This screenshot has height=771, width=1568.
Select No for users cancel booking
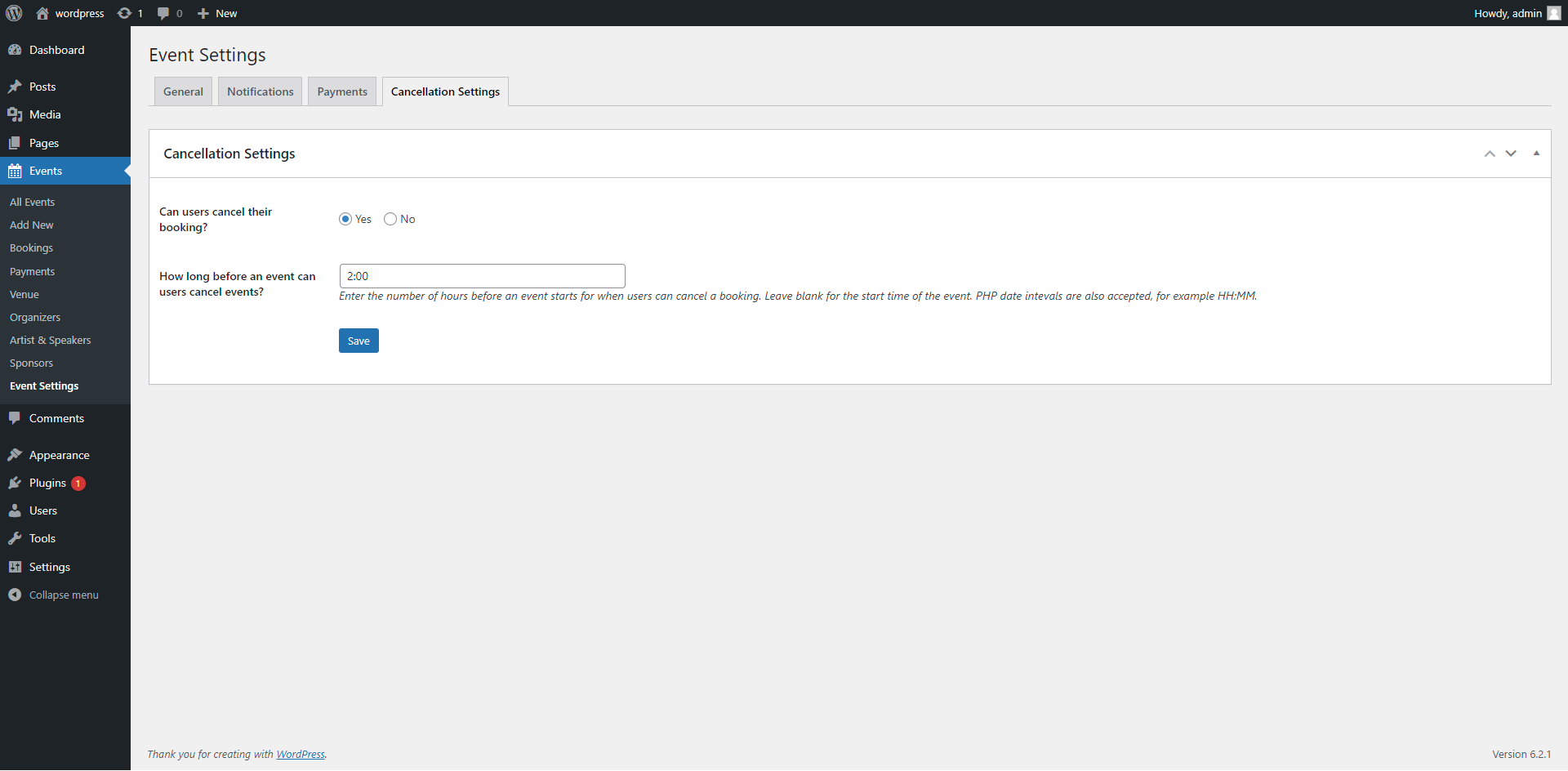click(390, 219)
